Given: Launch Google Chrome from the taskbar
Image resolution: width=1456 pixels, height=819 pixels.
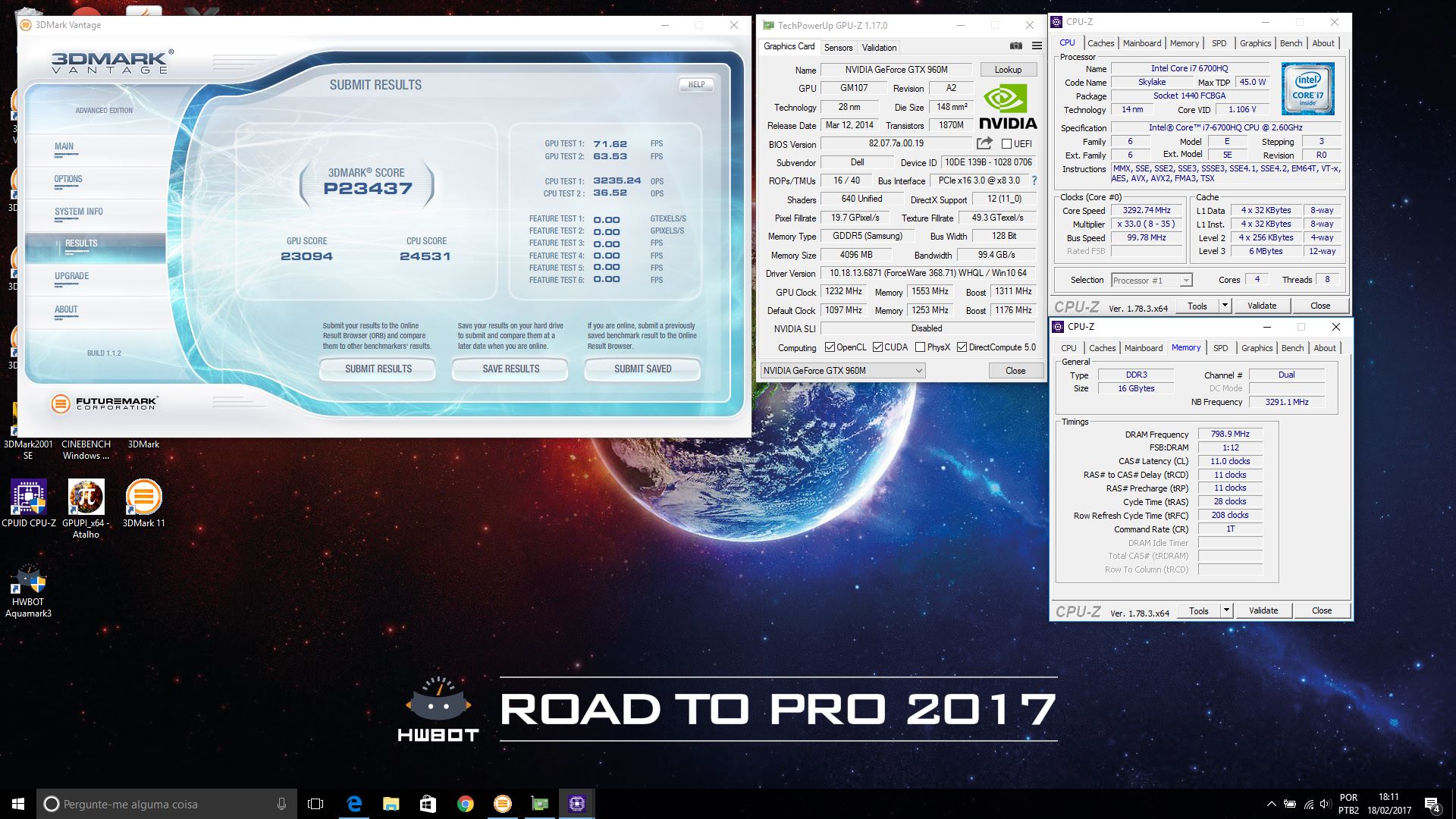Looking at the screenshot, I should coord(465,804).
